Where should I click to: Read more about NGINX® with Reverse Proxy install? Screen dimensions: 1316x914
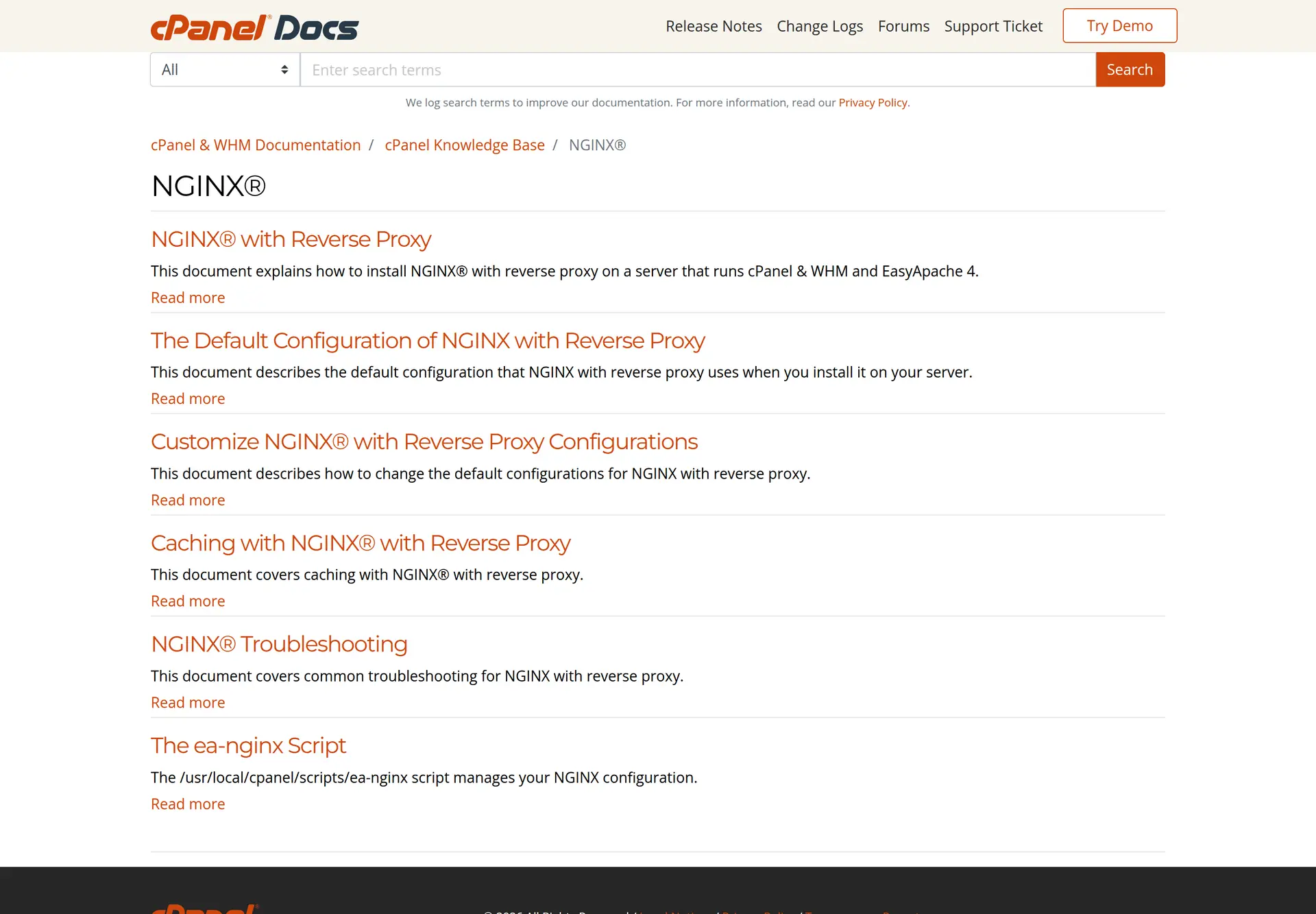coord(188,298)
